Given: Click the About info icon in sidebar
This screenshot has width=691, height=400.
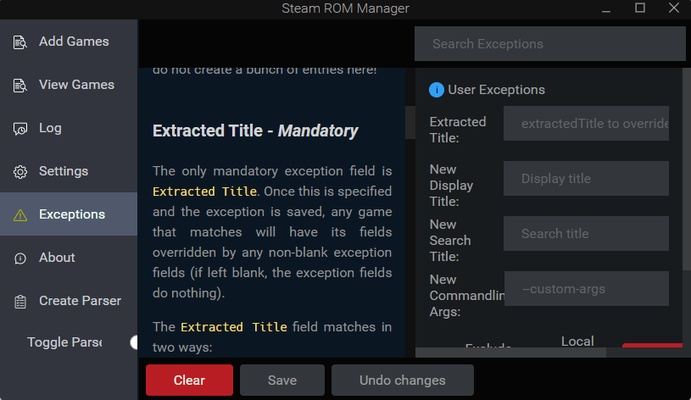Looking at the screenshot, I should tap(20, 258).
